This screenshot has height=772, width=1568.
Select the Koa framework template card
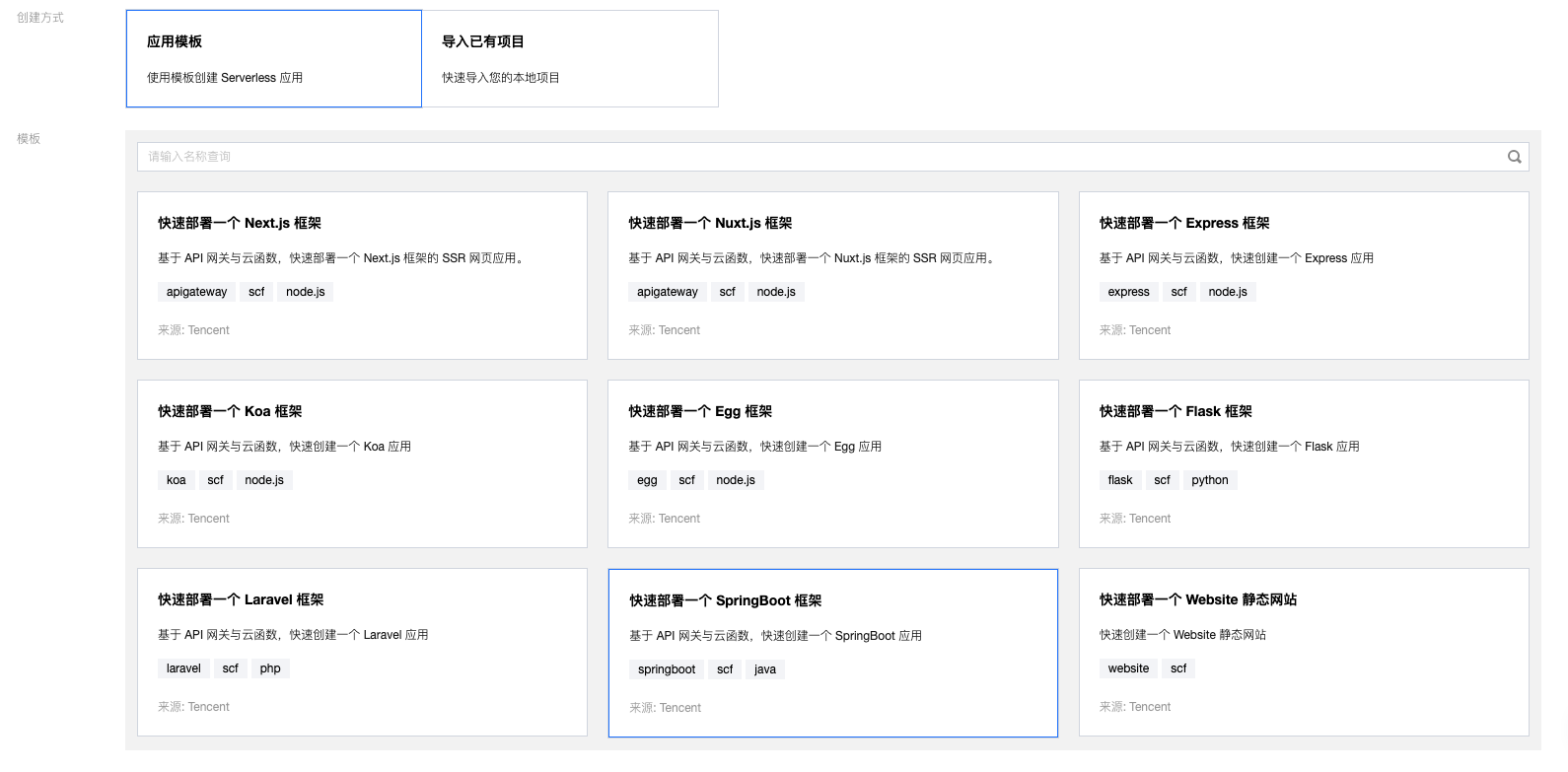(x=362, y=463)
